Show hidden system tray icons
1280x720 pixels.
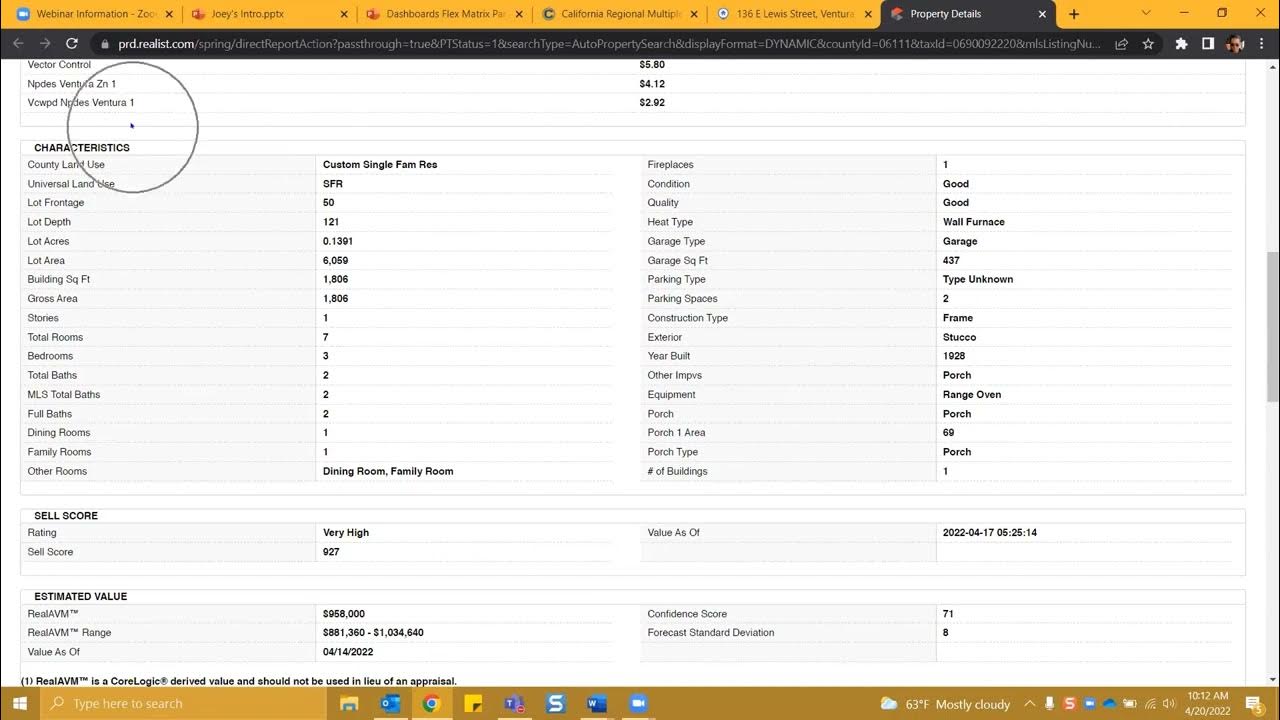pyautogui.click(x=1029, y=704)
